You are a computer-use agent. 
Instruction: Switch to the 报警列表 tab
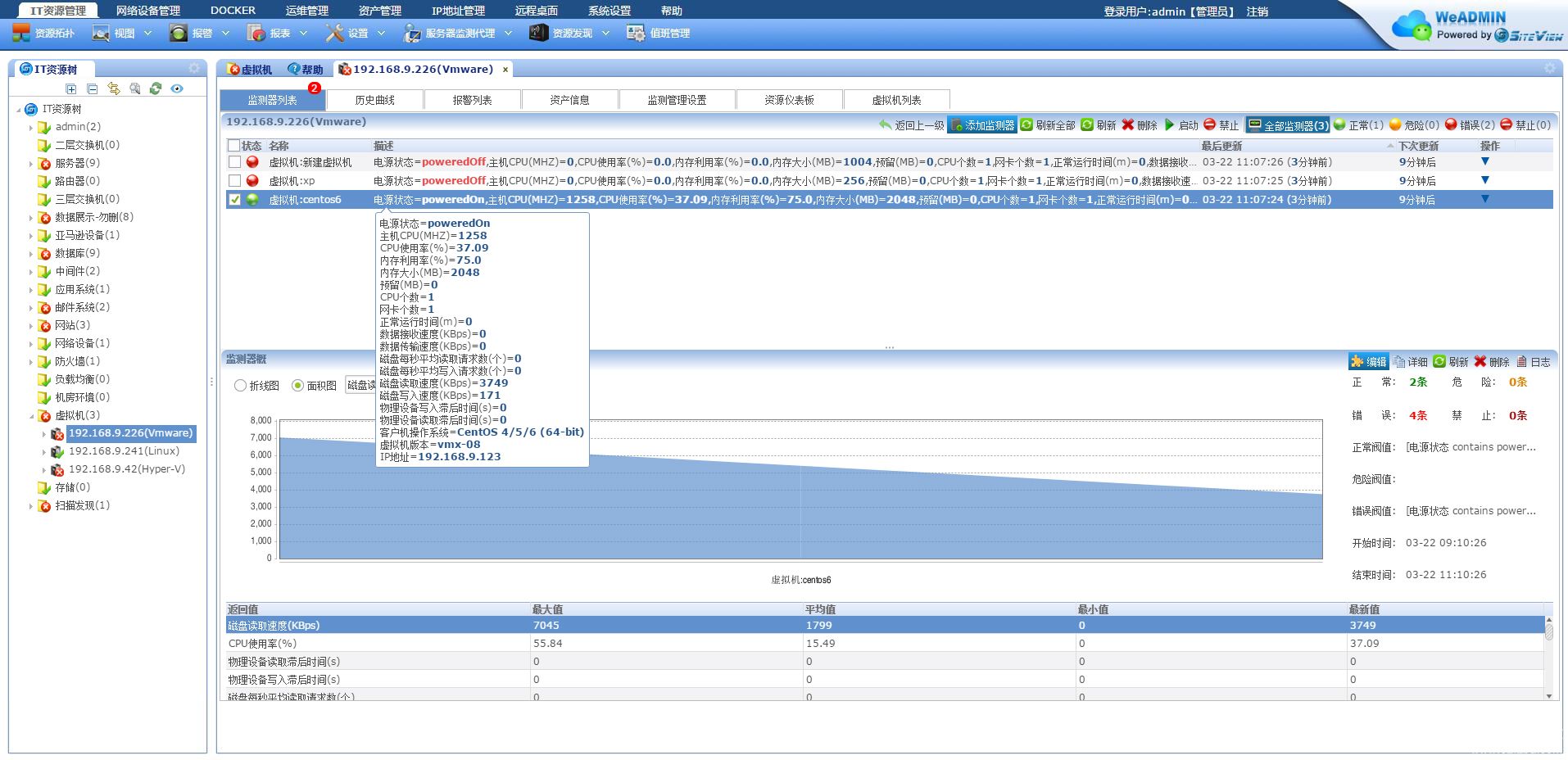click(472, 100)
